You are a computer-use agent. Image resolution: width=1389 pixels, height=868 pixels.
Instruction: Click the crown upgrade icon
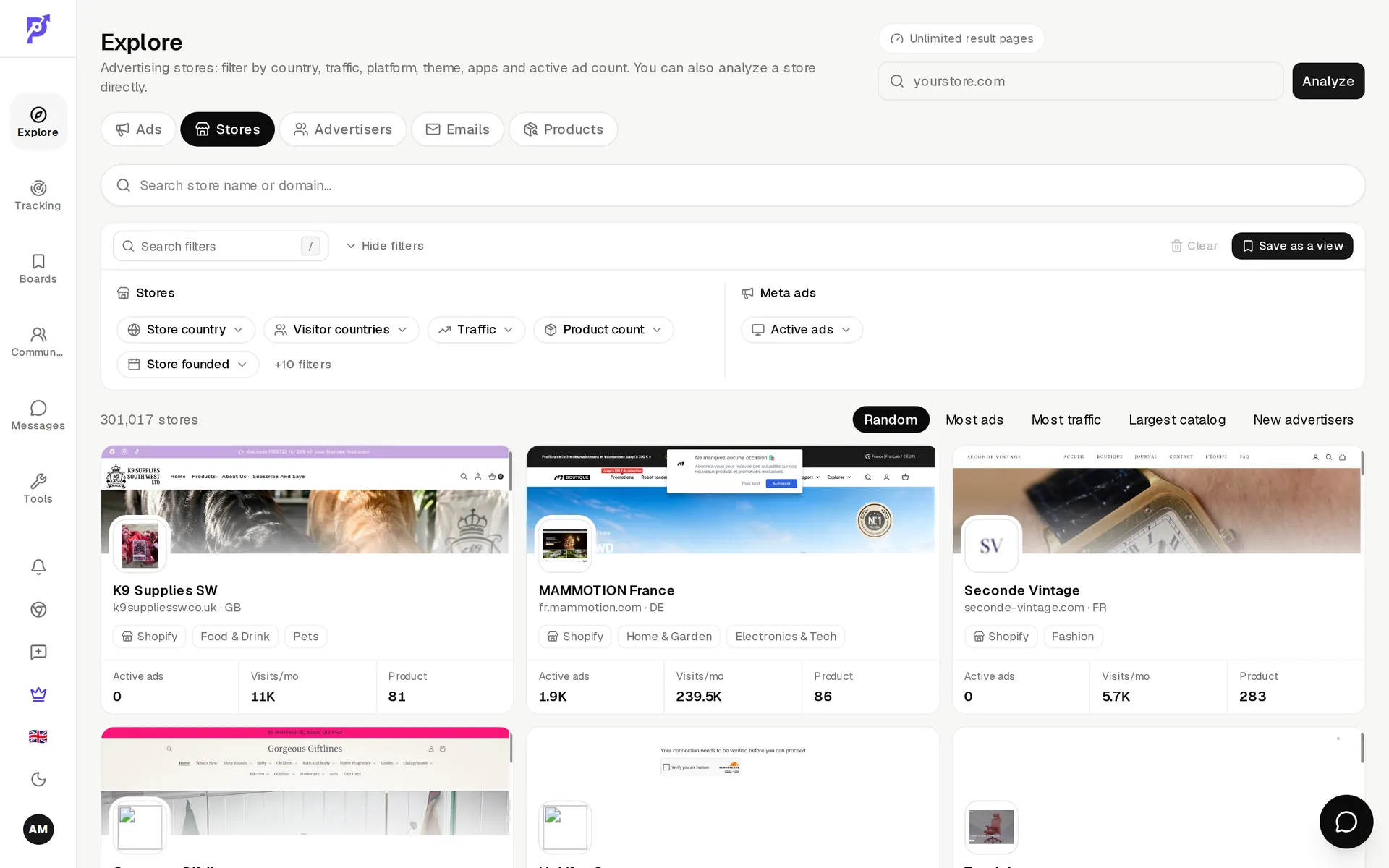[x=38, y=694]
